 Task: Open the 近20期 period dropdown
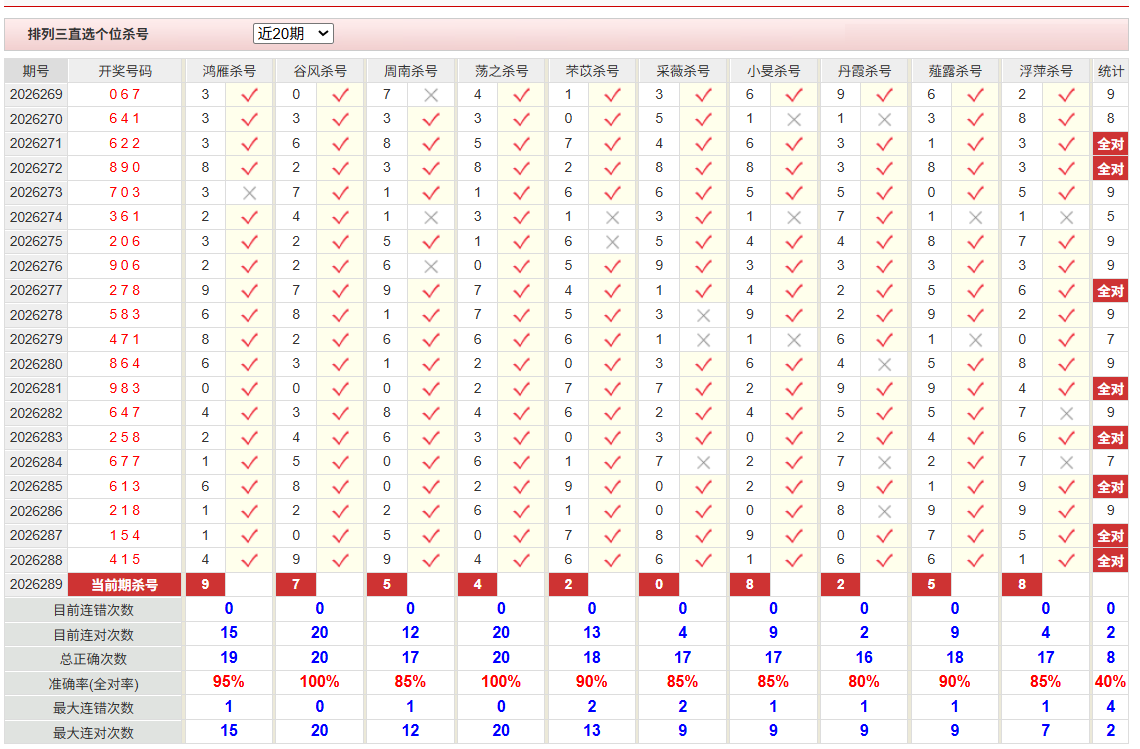pos(293,33)
